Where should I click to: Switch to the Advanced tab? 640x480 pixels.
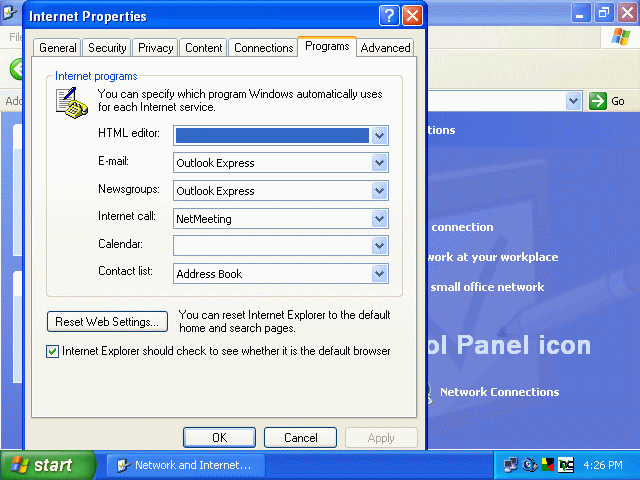pyautogui.click(x=385, y=48)
